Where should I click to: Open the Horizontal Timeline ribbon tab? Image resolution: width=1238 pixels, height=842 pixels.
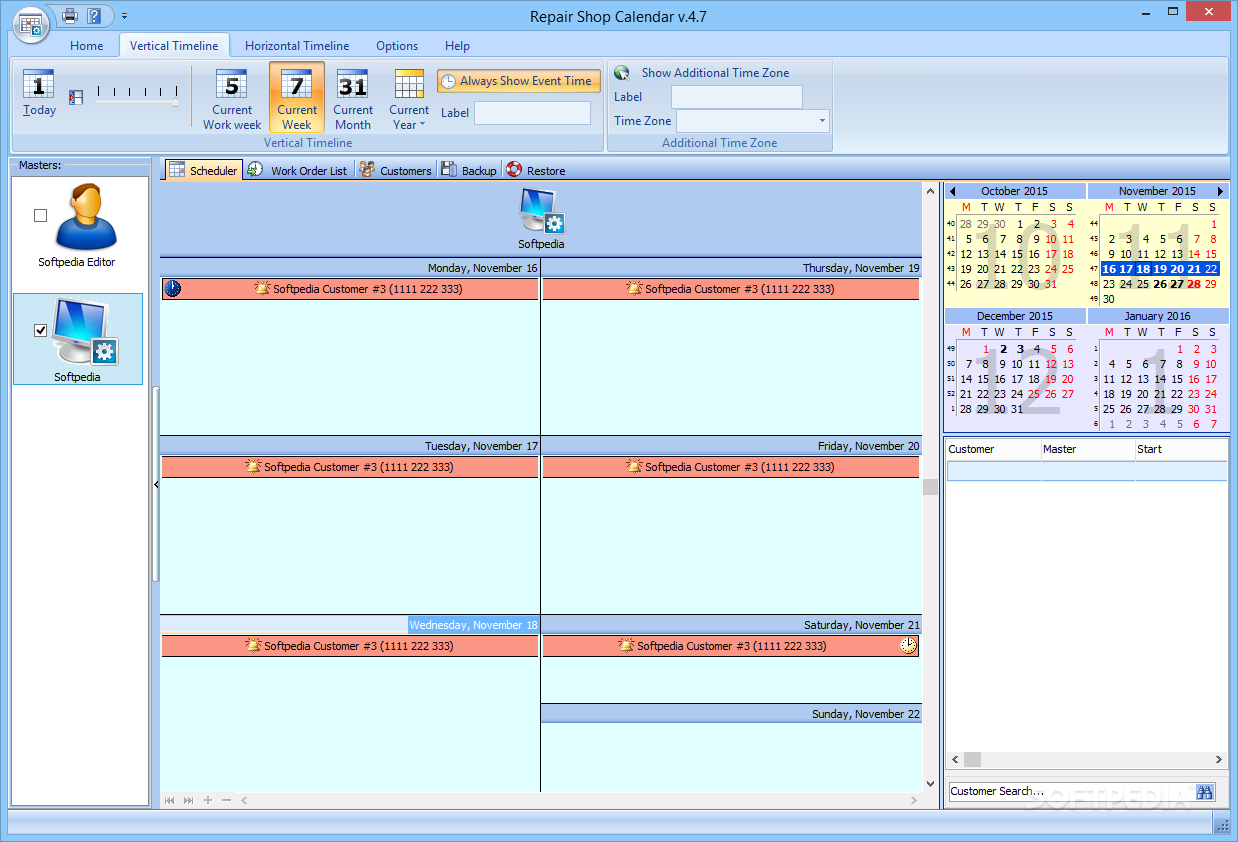297,46
